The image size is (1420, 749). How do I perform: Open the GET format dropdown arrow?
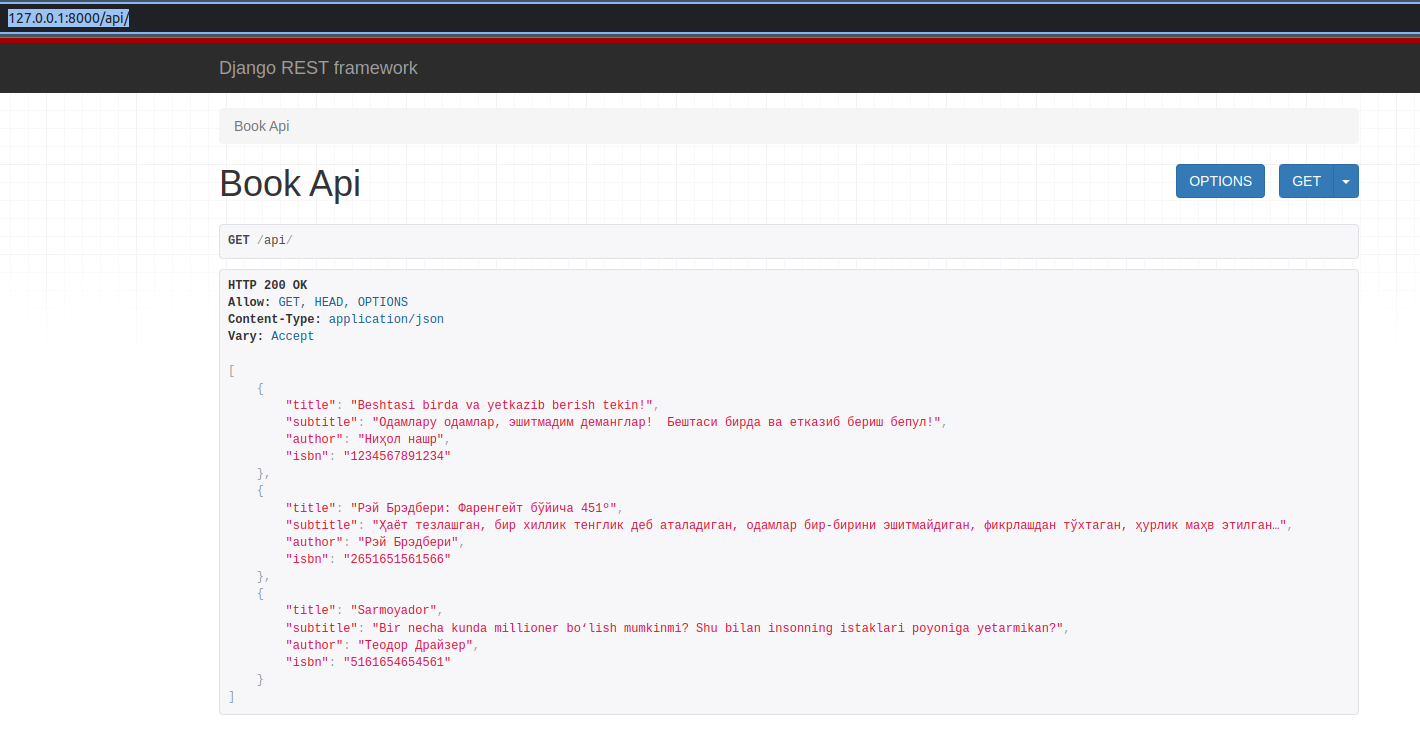click(x=1346, y=181)
